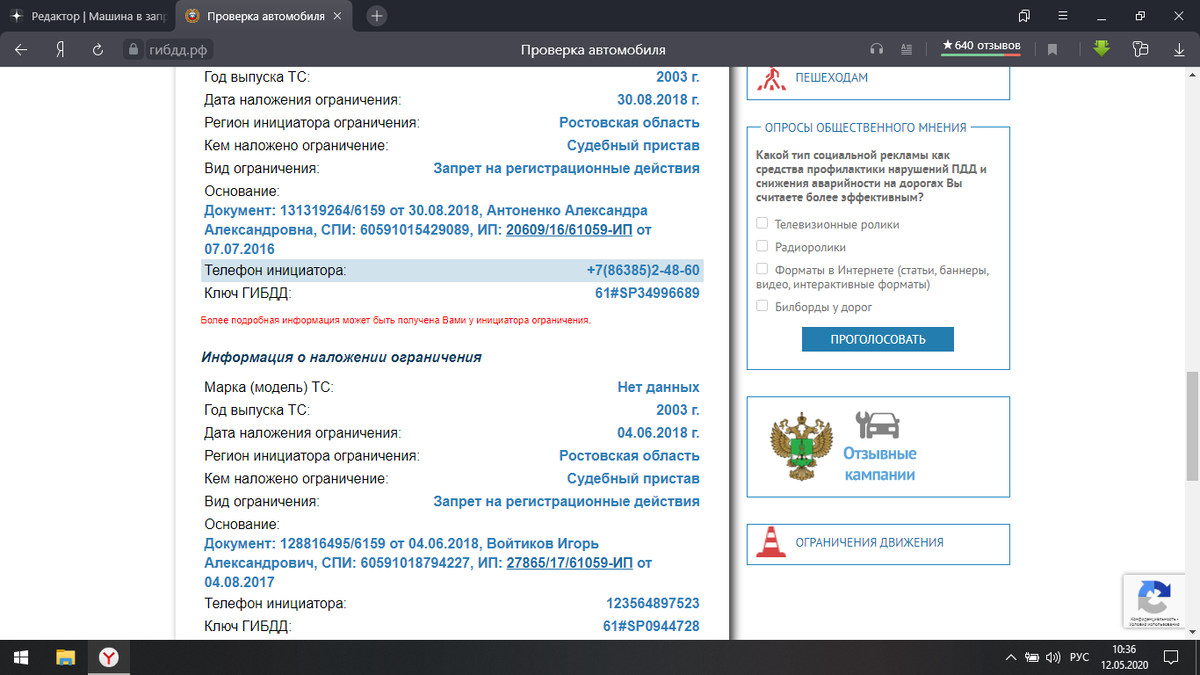Image resolution: width=1200 pixels, height=675 pixels.
Task: Click the battery power tray icon
Action: click(1031, 657)
